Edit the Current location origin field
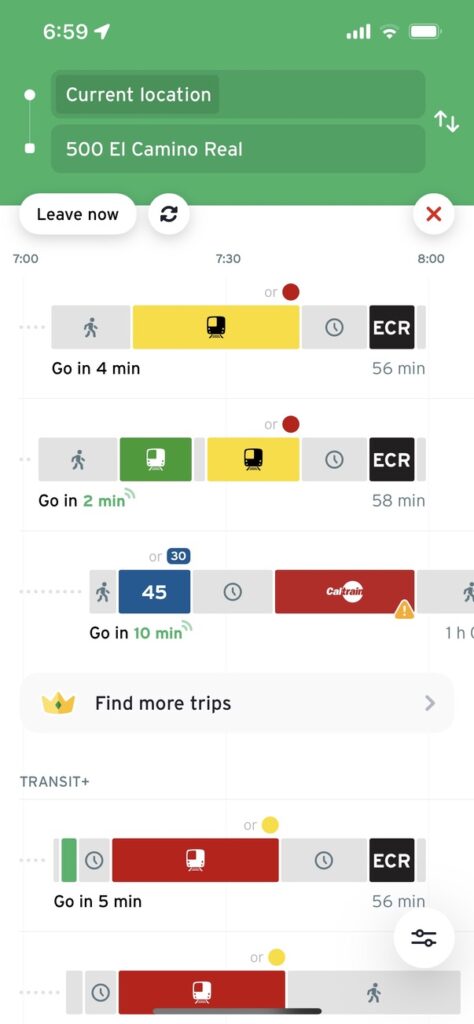The image size is (474, 1024). pyautogui.click(x=238, y=94)
